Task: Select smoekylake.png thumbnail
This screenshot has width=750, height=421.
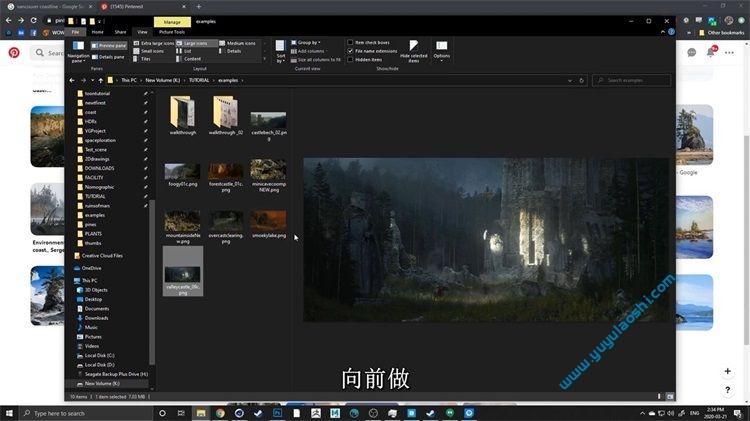Action: pos(269,224)
